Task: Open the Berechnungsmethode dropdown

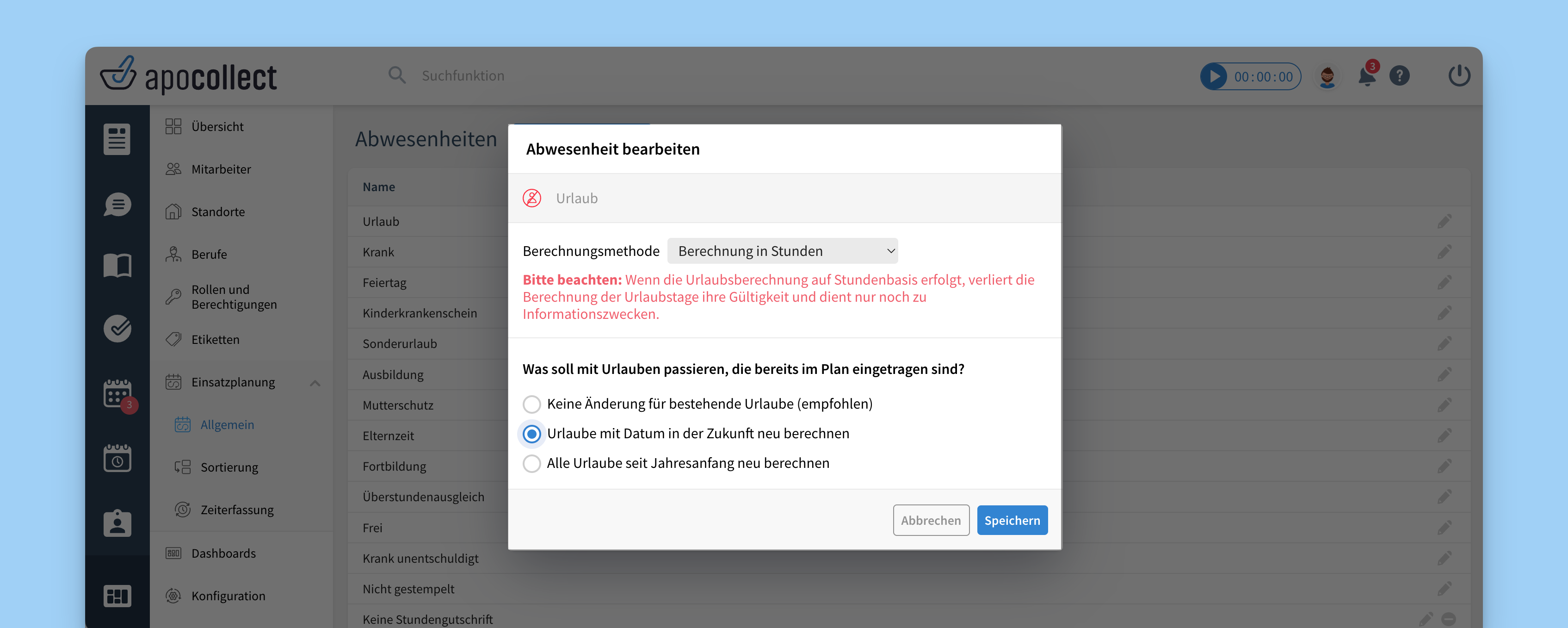Action: (782, 251)
